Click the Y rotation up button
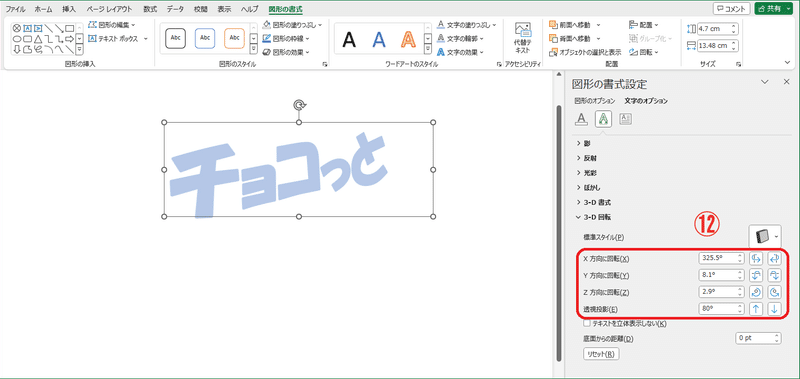This screenshot has width=800, height=379. tap(756, 275)
